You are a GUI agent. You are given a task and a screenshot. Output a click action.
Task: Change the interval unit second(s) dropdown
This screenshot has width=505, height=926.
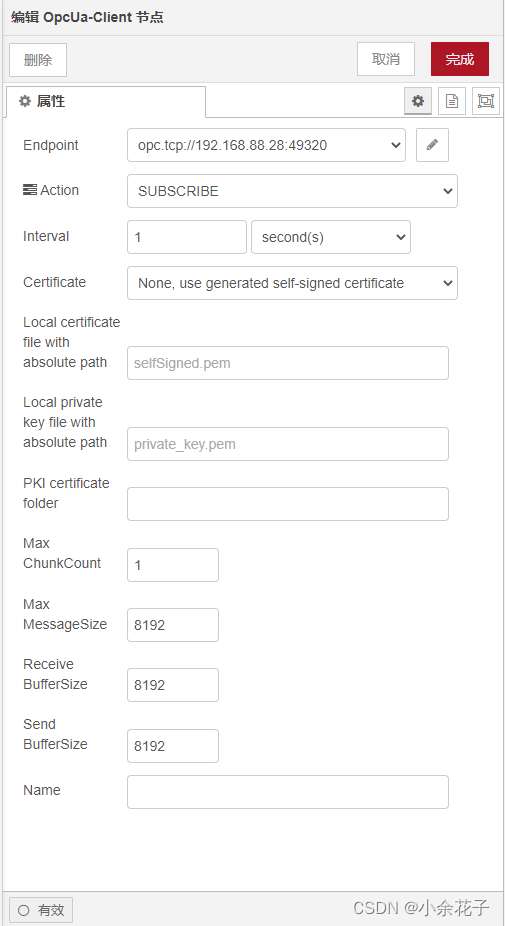331,237
